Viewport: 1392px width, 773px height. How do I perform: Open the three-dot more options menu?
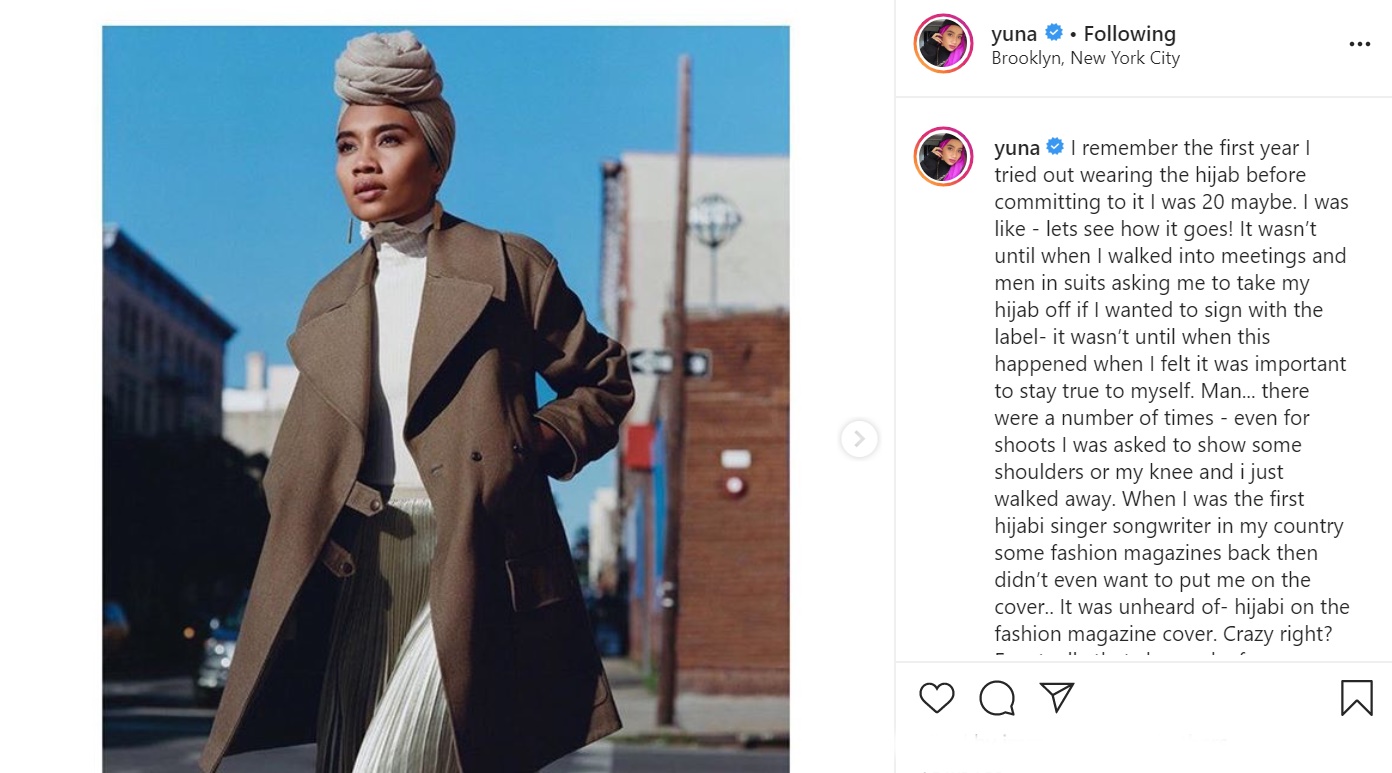pos(1359,45)
